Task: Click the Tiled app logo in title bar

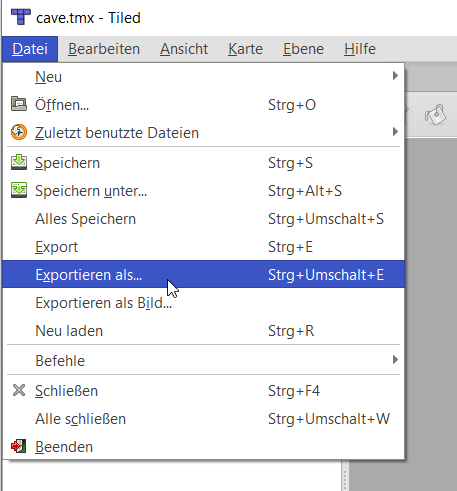Action: coord(21,17)
